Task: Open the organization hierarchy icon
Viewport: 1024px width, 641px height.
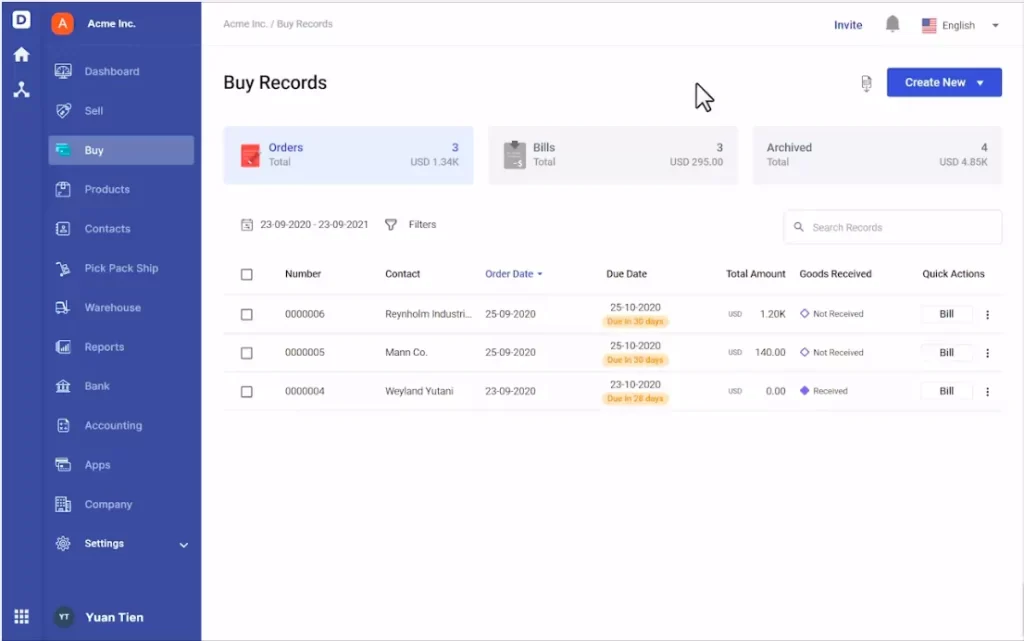Action: 22,89
